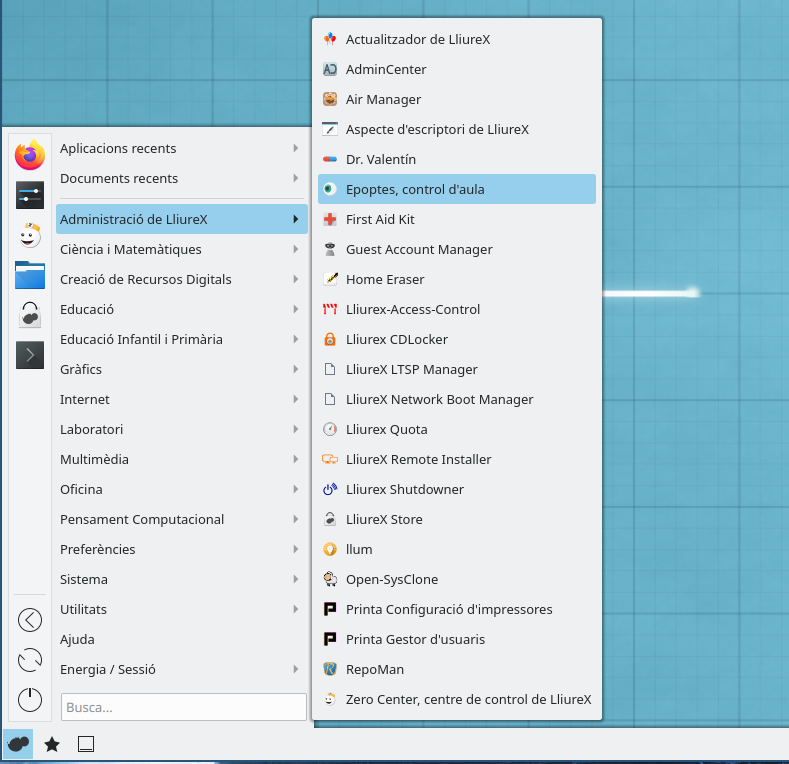This screenshot has width=789, height=764.
Task: Click the Ajuda help entry
Action: [x=78, y=639]
